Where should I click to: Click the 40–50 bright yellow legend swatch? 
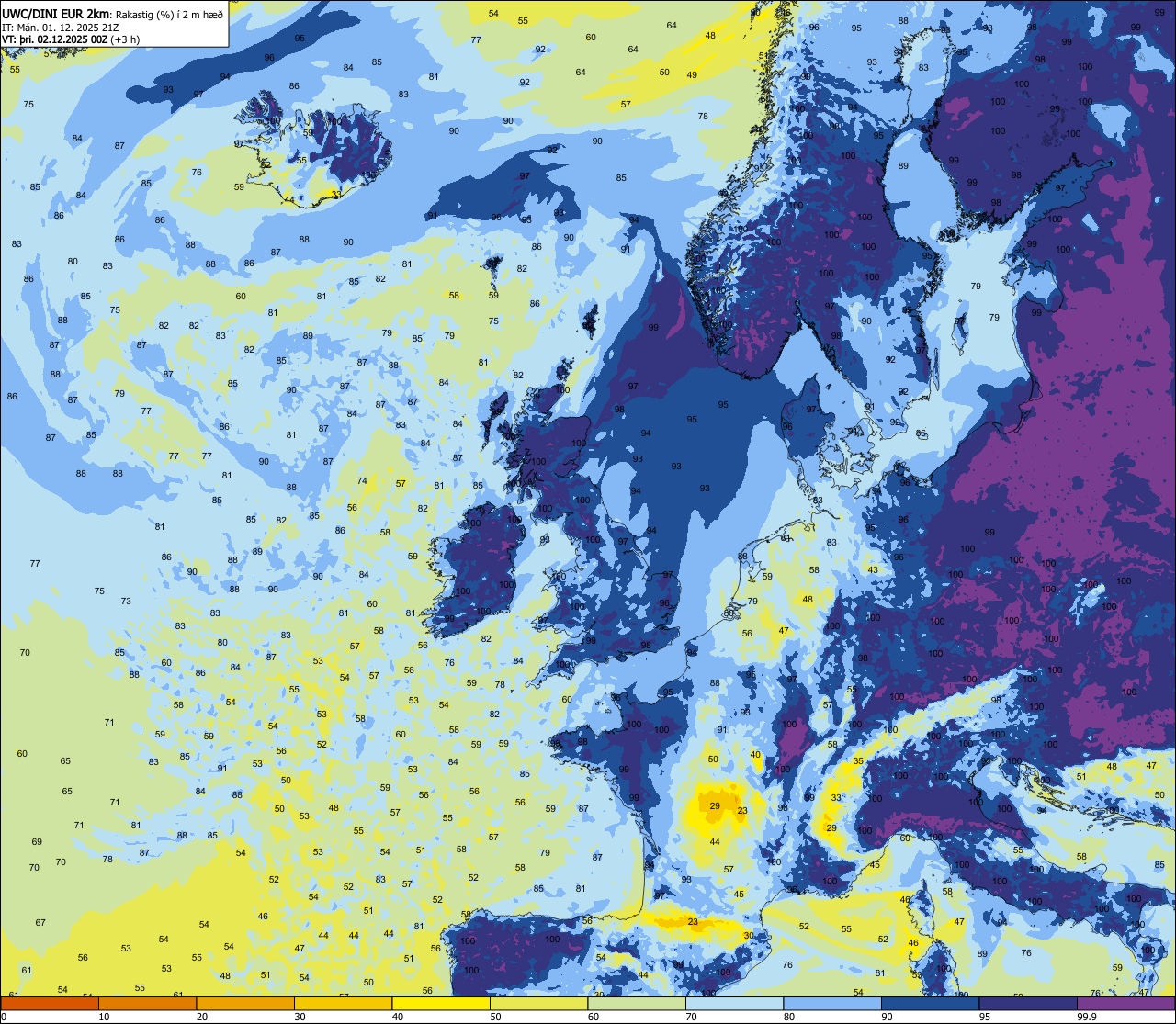(x=441, y=1003)
